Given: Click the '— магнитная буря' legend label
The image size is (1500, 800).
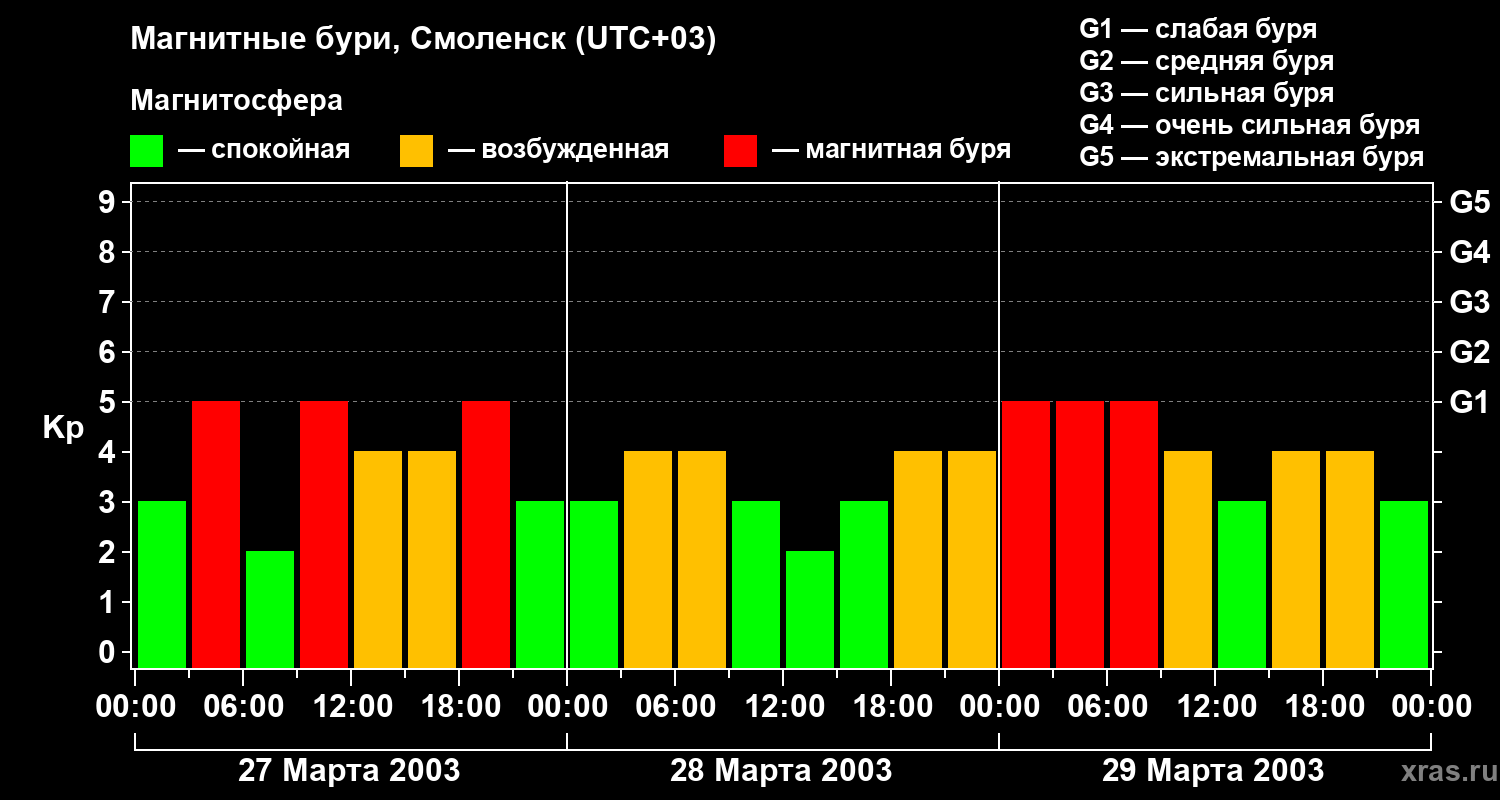Looking at the screenshot, I should (x=891, y=150).
